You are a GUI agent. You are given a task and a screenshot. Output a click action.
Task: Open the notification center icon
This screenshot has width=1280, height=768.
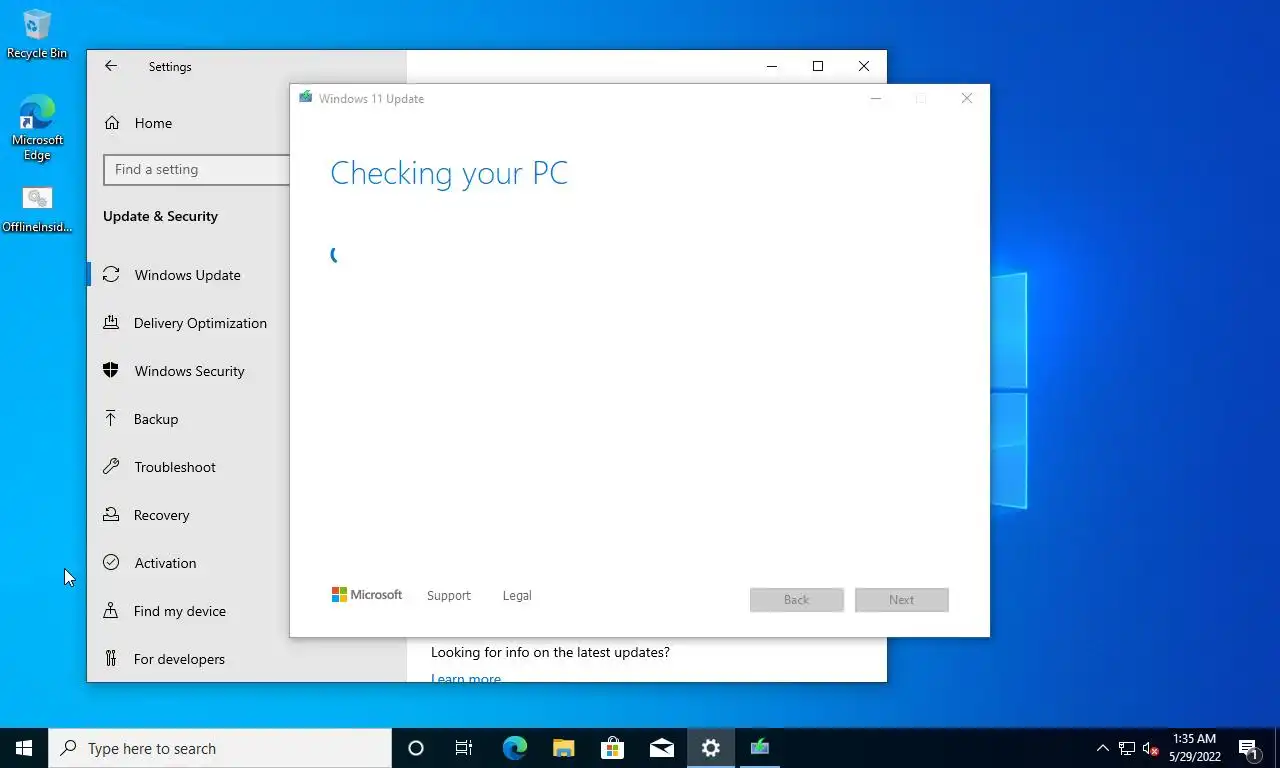(1249, 748)
